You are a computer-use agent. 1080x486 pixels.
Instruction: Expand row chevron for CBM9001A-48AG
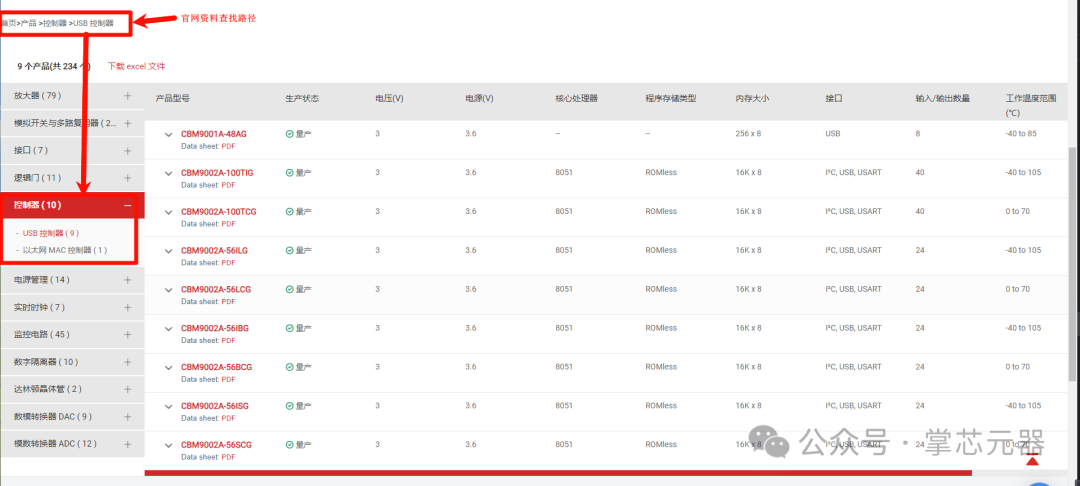pos(168,135)
